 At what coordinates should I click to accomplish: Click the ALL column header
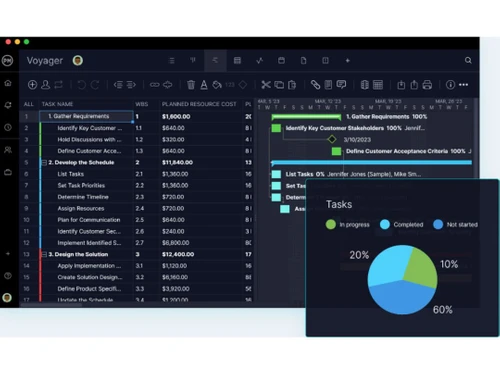29,104
